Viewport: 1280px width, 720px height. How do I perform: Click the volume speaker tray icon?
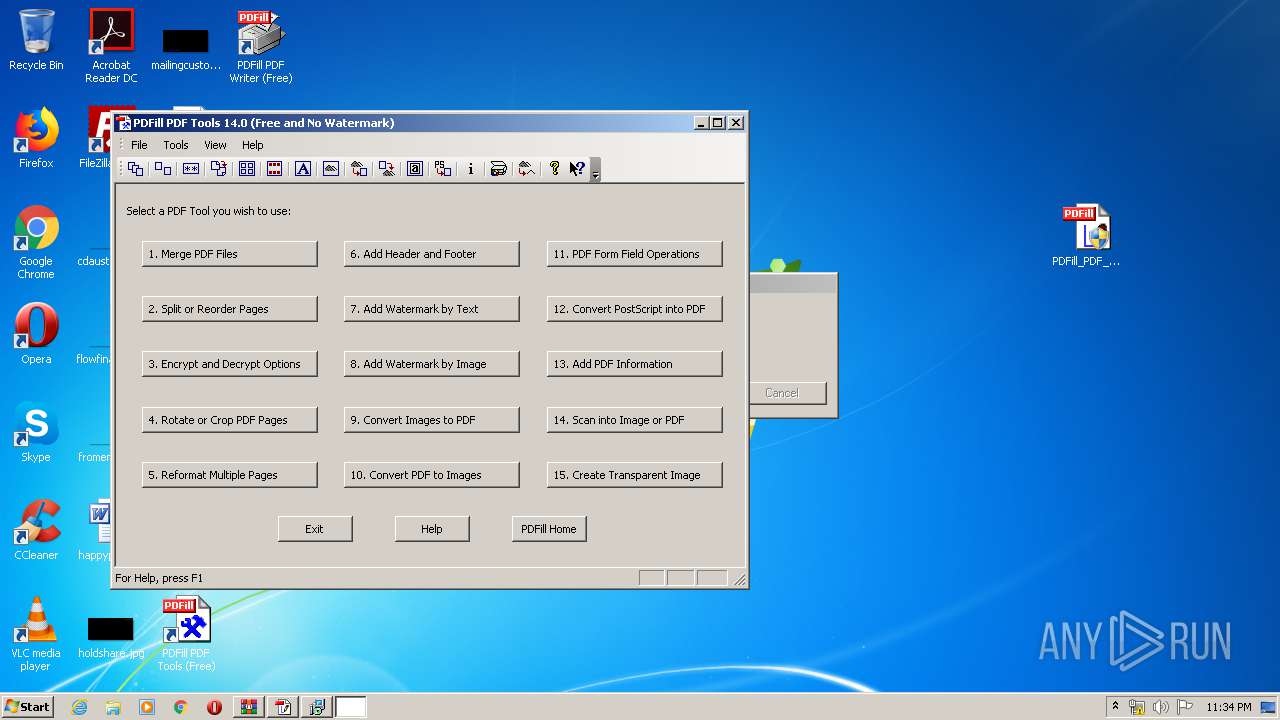click(x=1161, y=707)
